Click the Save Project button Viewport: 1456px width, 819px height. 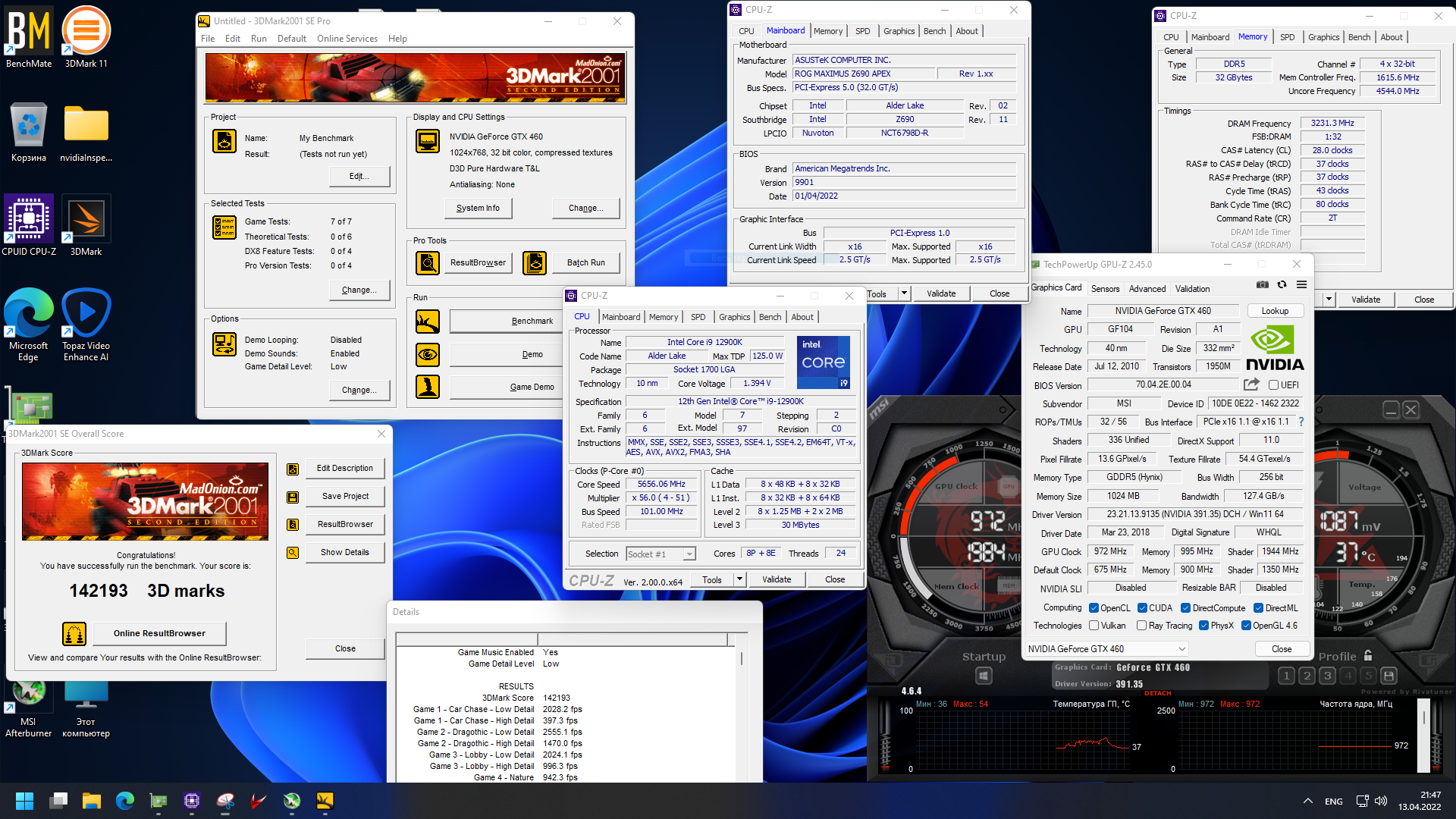(x=345, y=497)
